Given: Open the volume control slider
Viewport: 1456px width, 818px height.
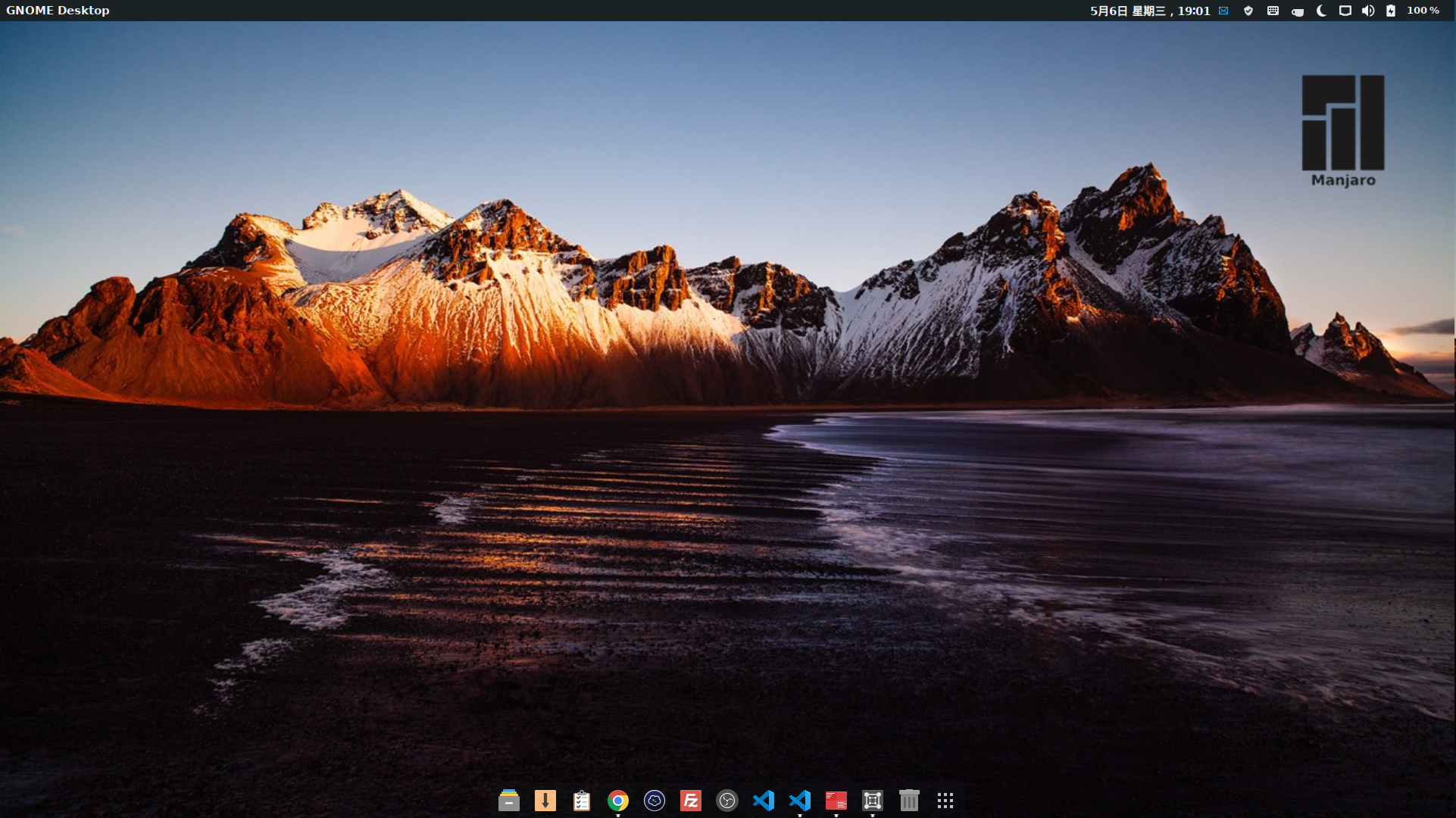Looking at the screenshot, I should 1369,11.
